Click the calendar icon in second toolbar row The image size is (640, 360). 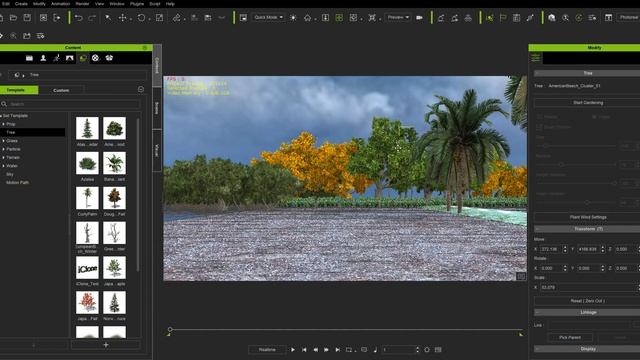coord(27,36)
